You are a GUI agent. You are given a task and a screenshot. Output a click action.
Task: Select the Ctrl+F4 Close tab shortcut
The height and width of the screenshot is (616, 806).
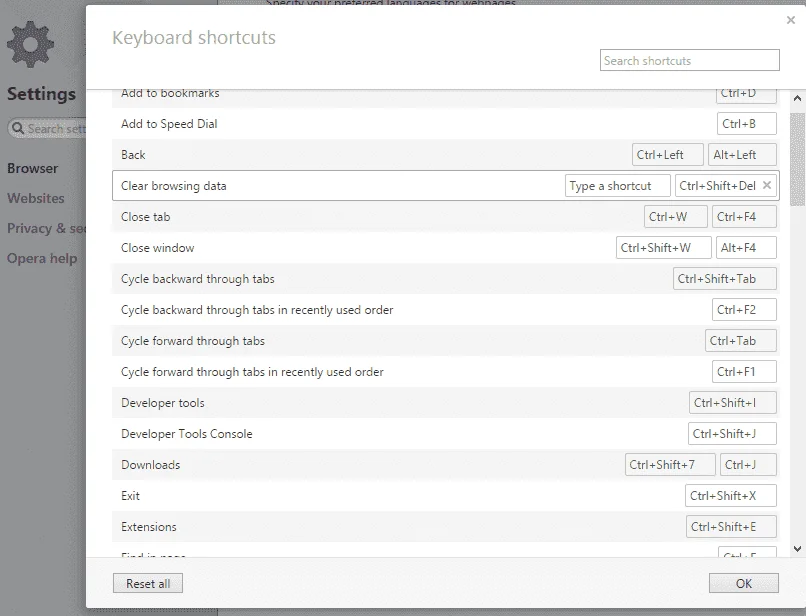[744, 216]
